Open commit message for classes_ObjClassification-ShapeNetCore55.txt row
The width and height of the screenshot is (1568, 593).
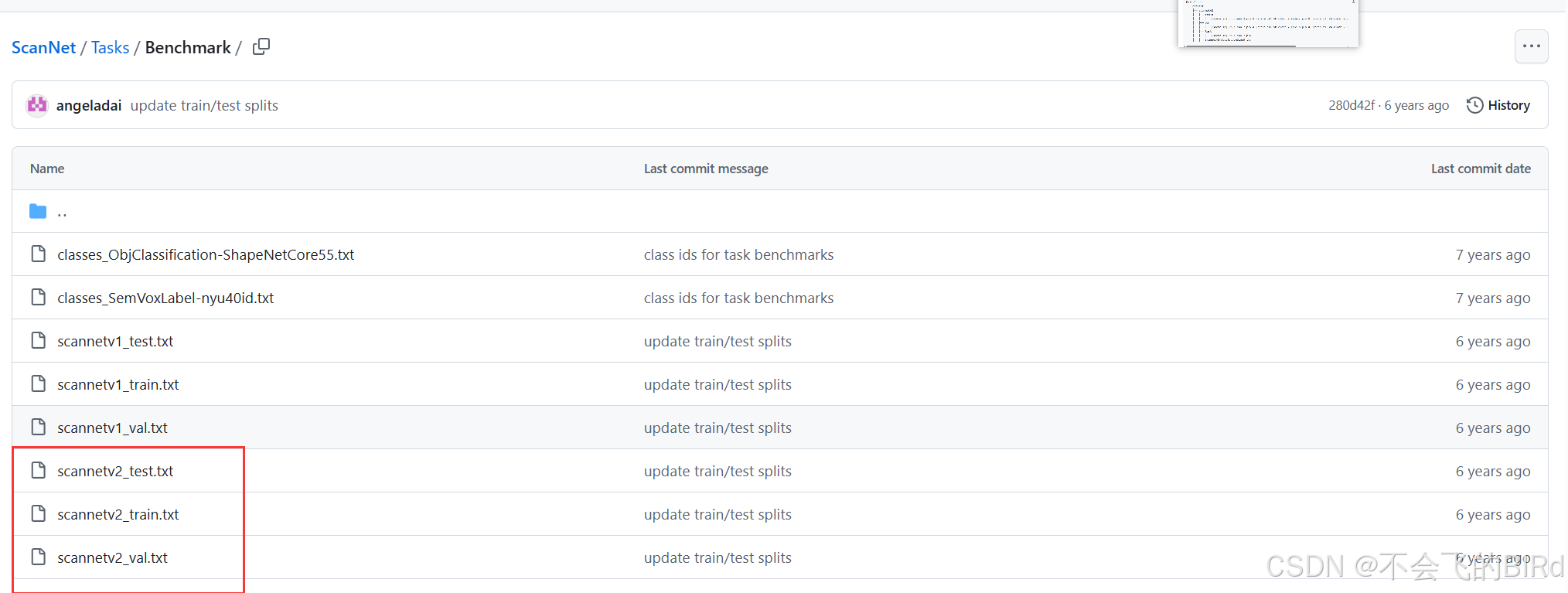click(x=738, y=254)
